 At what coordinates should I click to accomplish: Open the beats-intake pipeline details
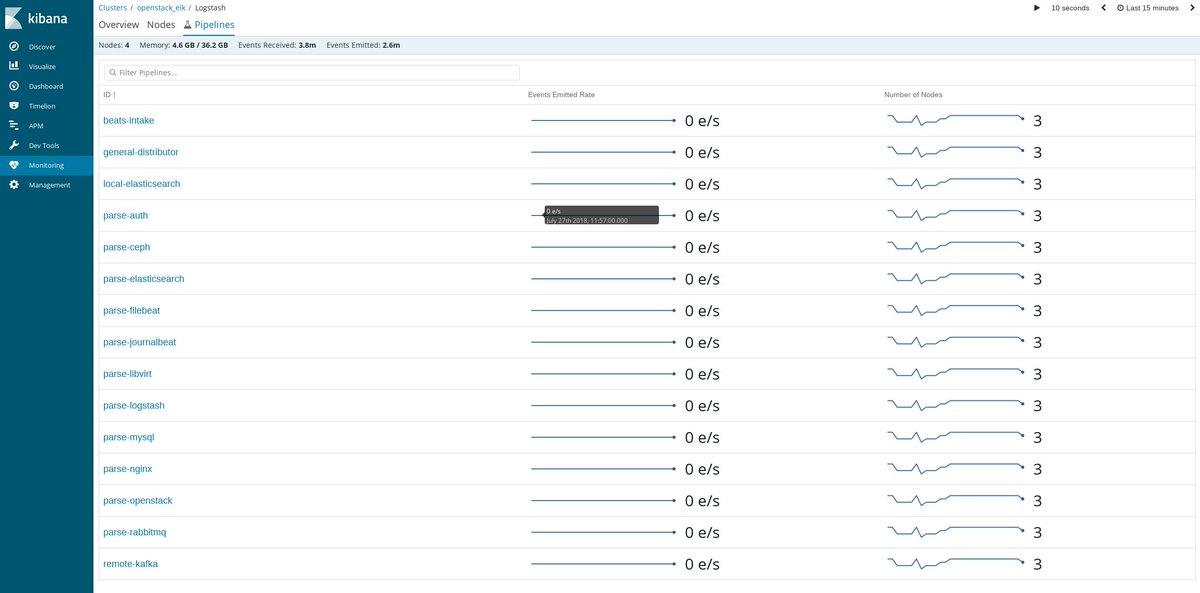[x=128, y=120]
